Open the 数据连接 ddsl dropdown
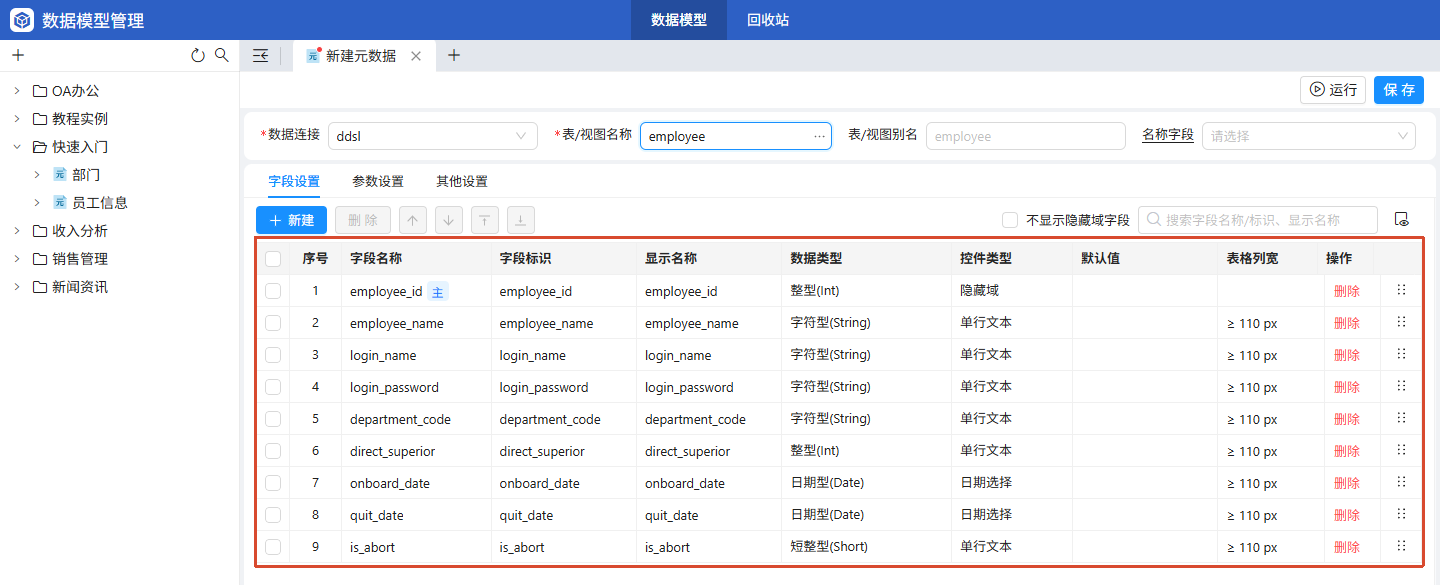The width and height of the screenshot is (1440, 585). (x=433, y=136)
